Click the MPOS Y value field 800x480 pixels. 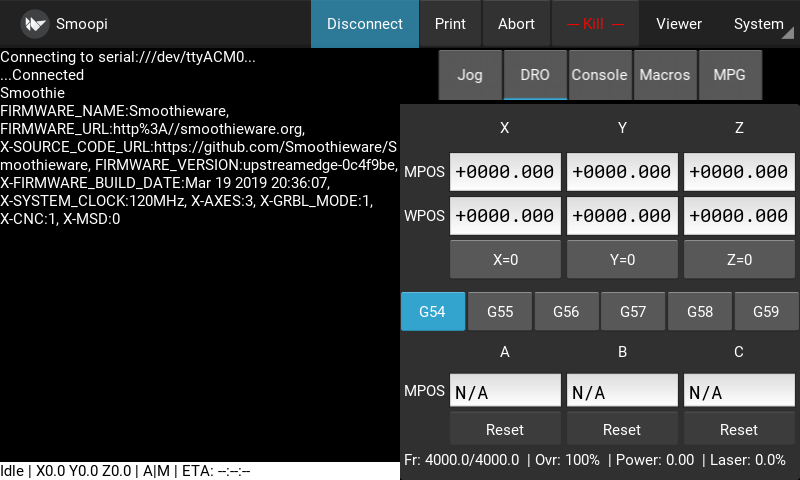click(x=622, y=172)
